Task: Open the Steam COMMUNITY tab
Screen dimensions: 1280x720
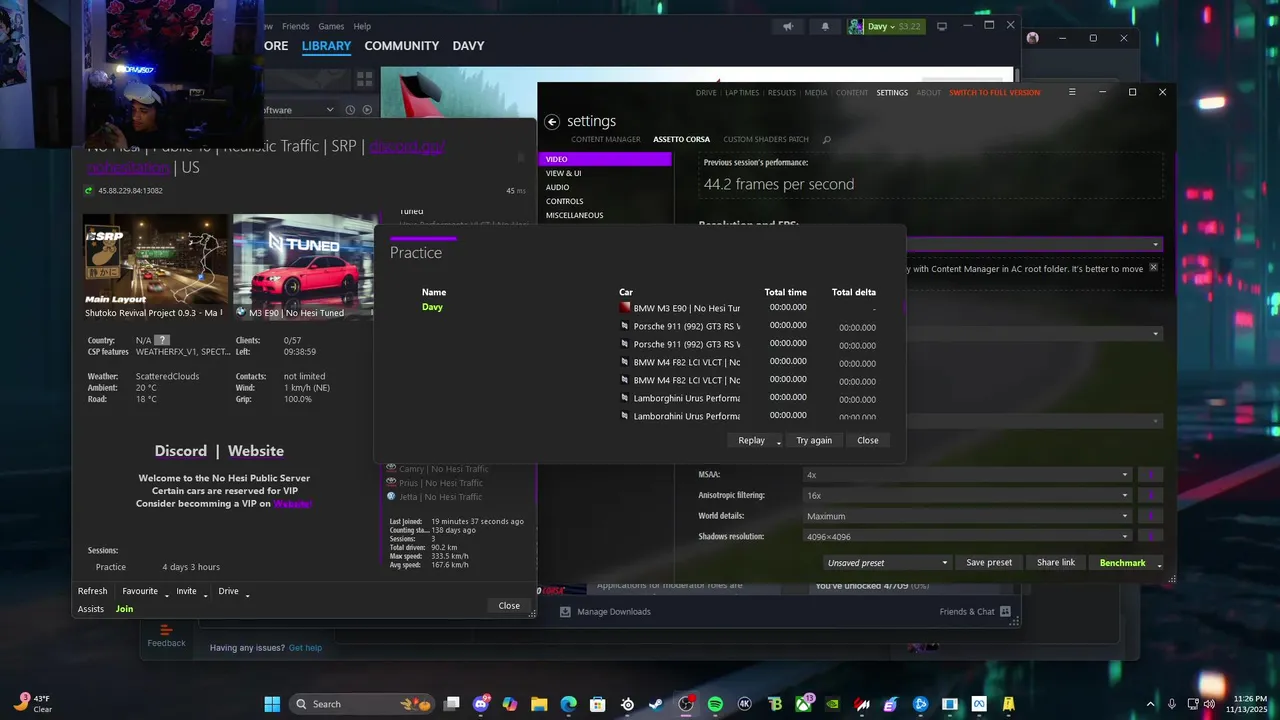Action: pos(401,46)
